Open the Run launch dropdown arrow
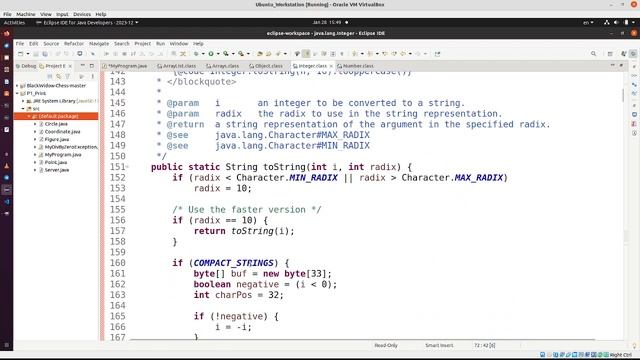Image resolution: width=640 pixels, height=360 pixels. click(218, 53)
